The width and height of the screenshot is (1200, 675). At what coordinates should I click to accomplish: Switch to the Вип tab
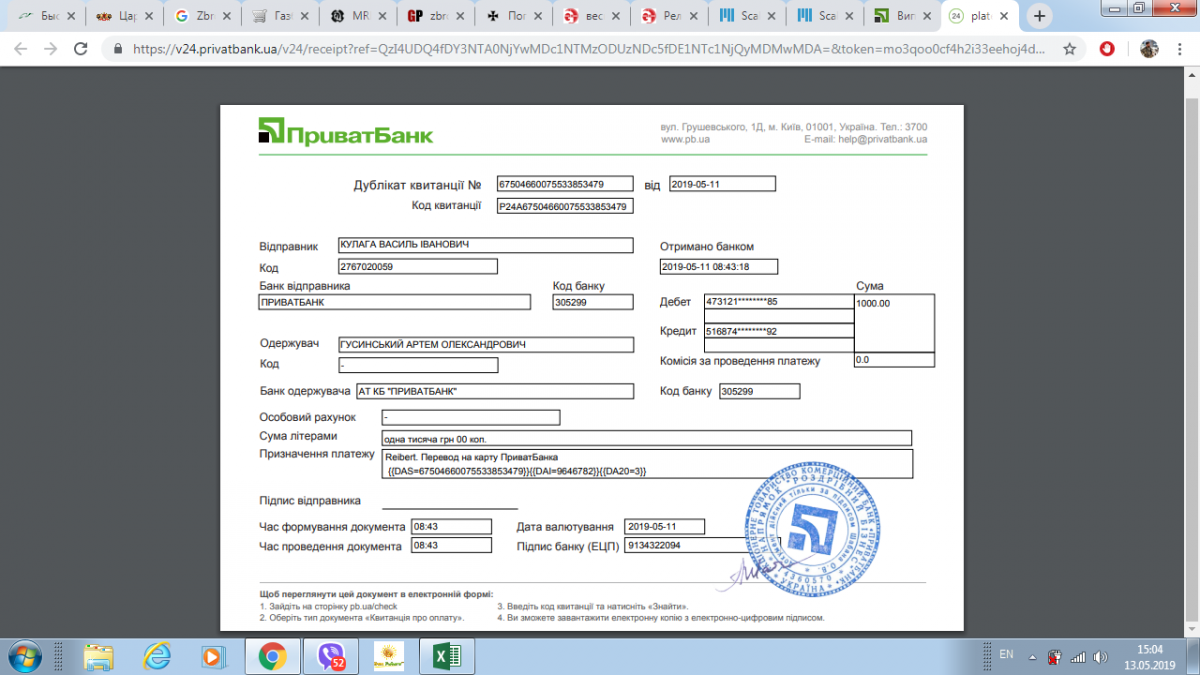(899, 16)
